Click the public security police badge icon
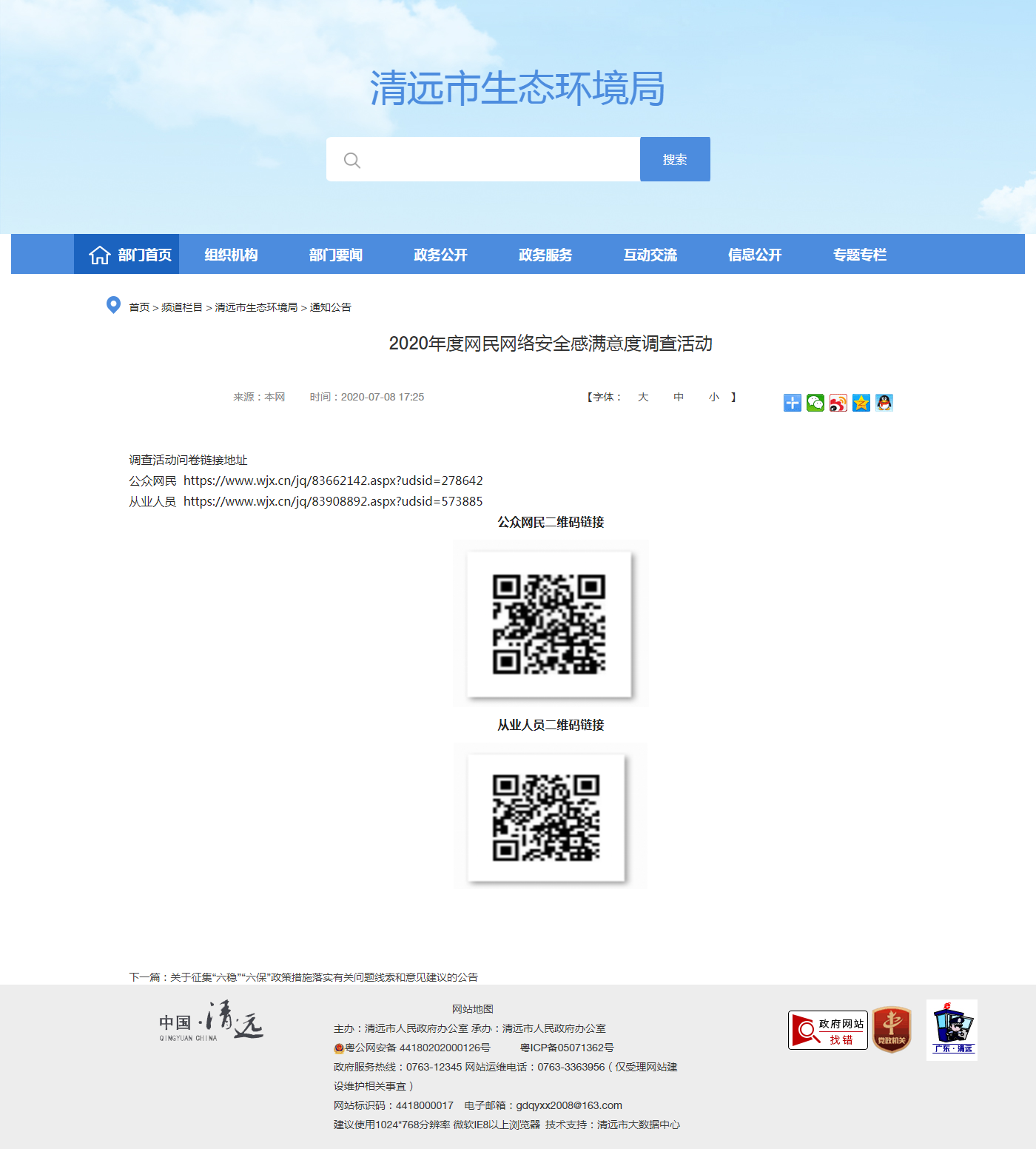The height and width of the screenshot is (1149, 1036). [x=339, y=1048]
